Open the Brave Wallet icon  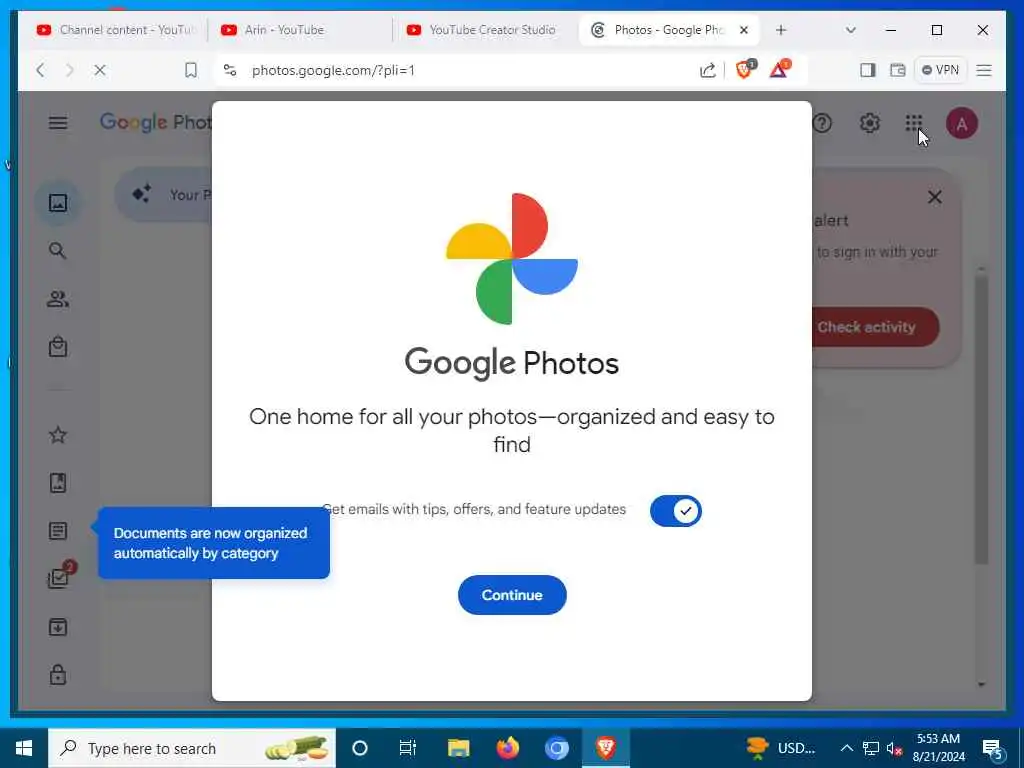coord(897,70)
